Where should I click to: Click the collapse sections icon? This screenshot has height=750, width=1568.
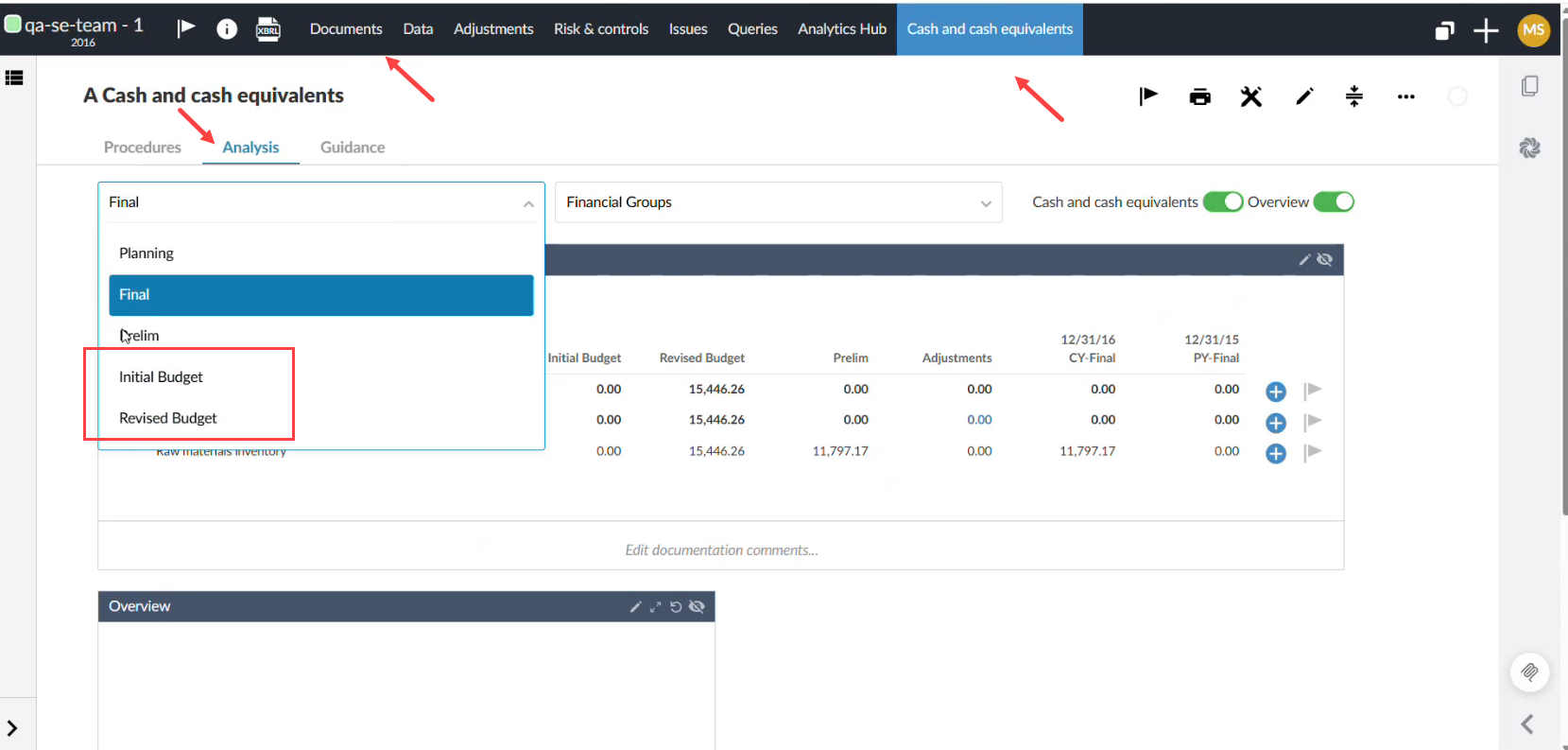(x=1354, y=96)
